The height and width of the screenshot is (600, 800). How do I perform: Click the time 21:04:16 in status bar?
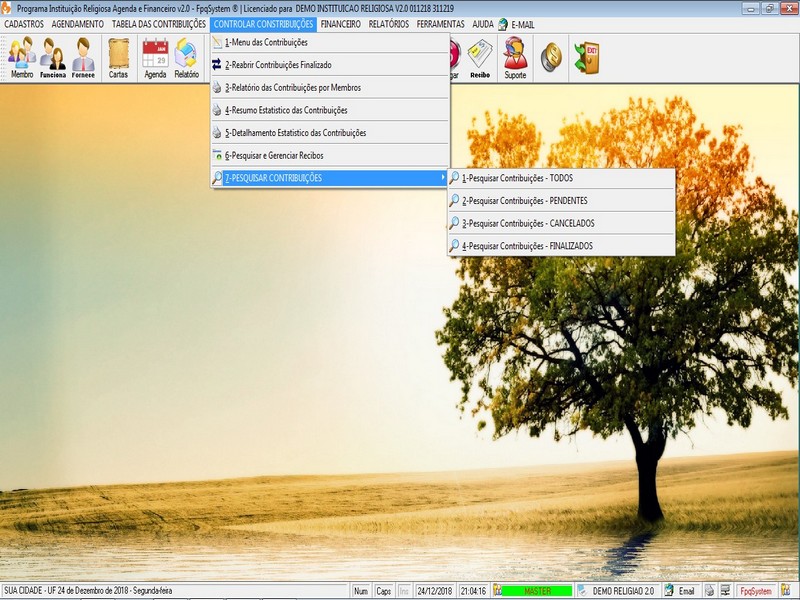pos(473,591)
